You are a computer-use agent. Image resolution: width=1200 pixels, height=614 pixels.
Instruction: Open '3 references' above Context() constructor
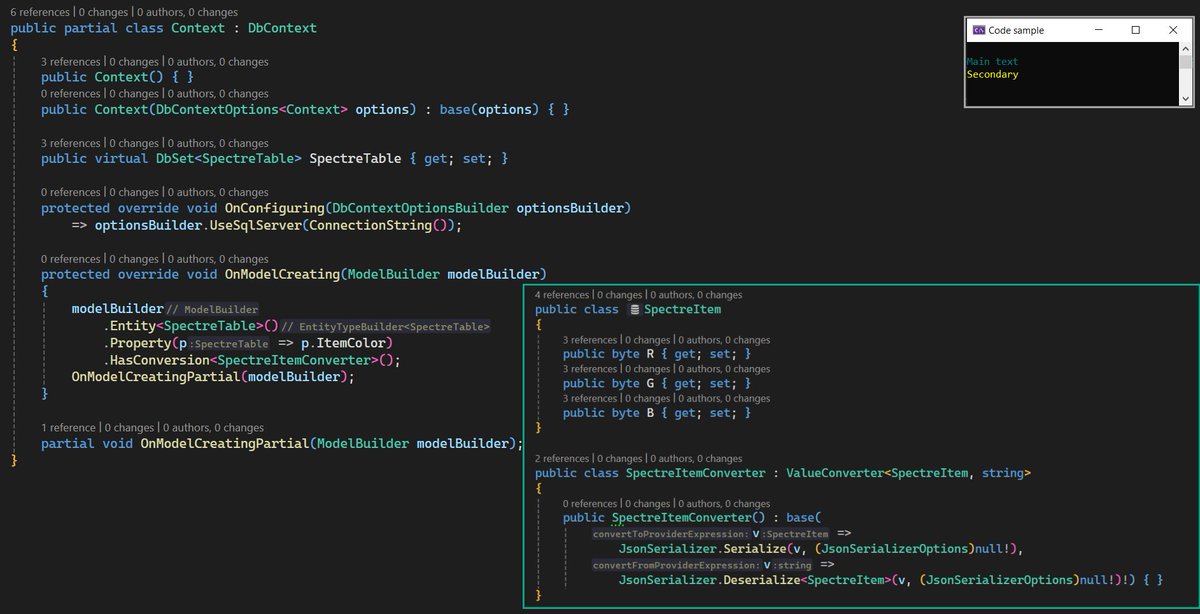coord(71,61)
